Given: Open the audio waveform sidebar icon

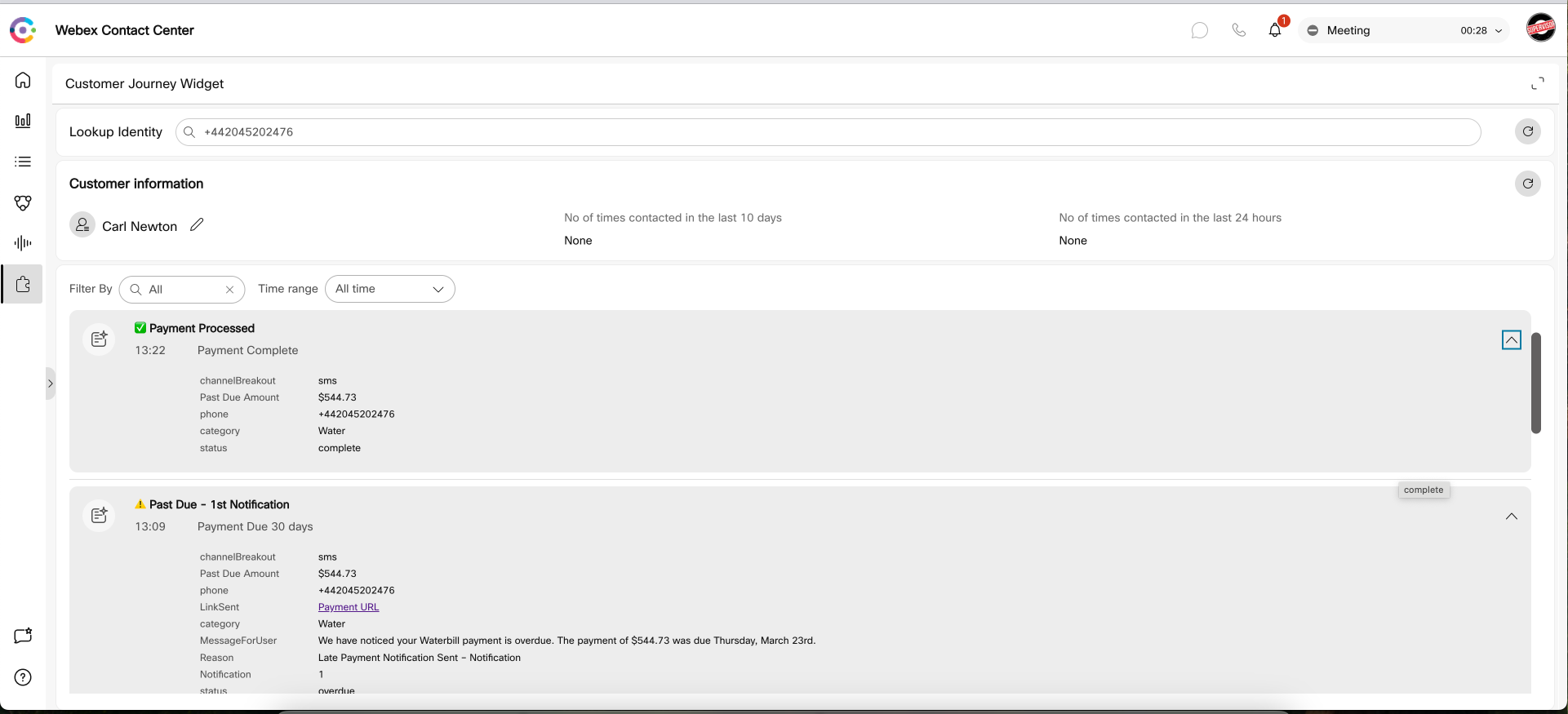Looking at the screenshot, I should click(x=23, y=243).
